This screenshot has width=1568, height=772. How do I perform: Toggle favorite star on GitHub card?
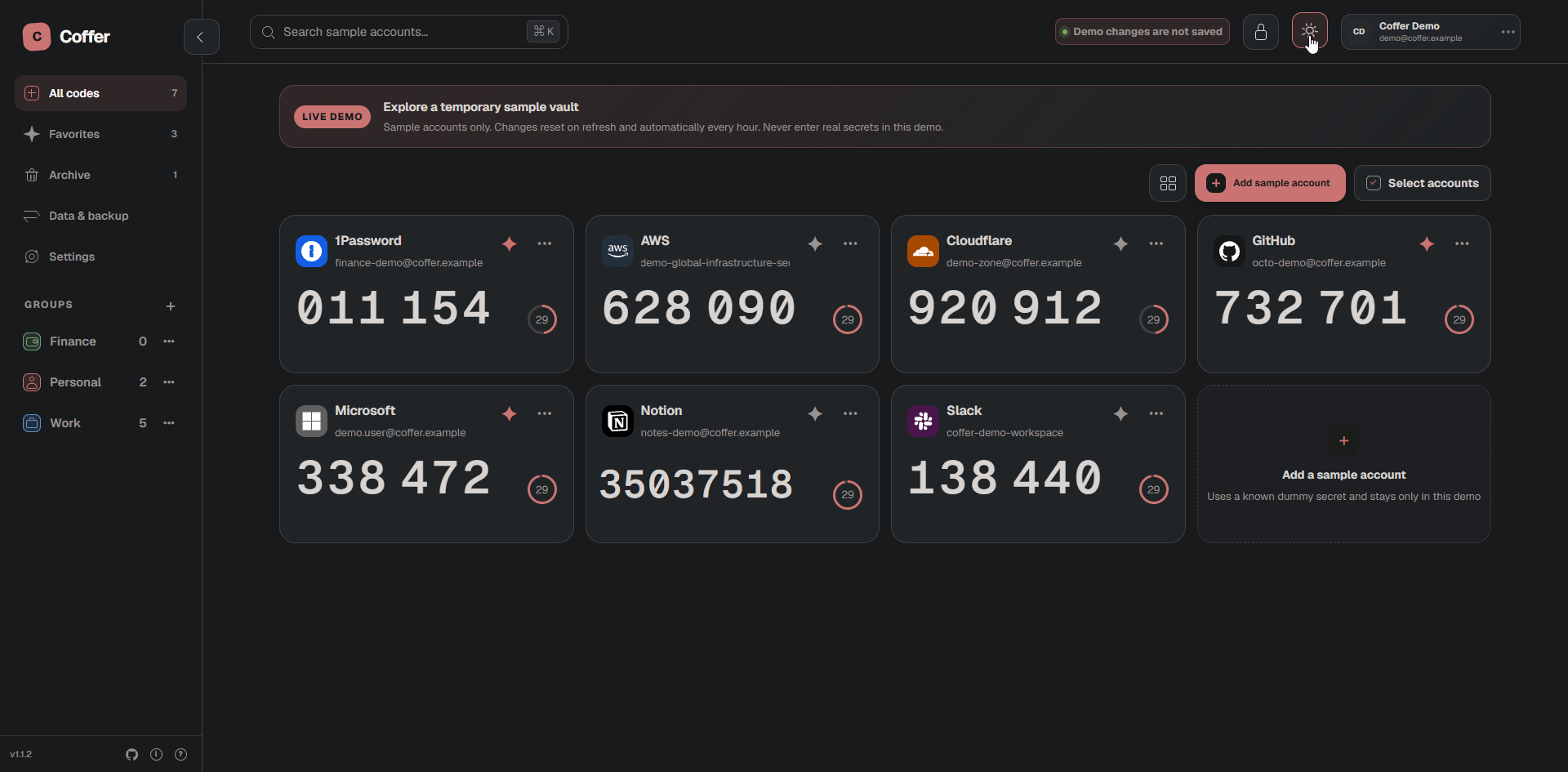(1427, 243)
